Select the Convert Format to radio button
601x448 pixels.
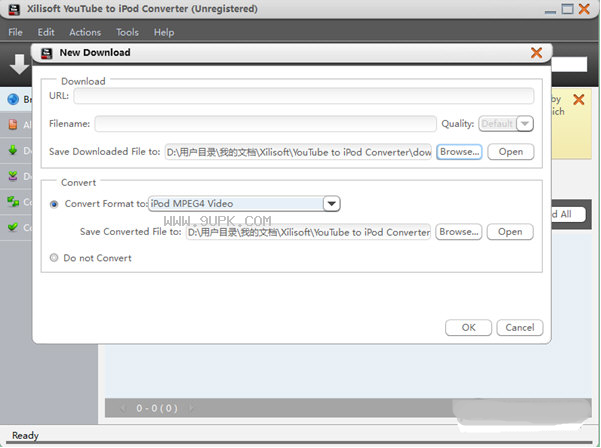(54, 204)
